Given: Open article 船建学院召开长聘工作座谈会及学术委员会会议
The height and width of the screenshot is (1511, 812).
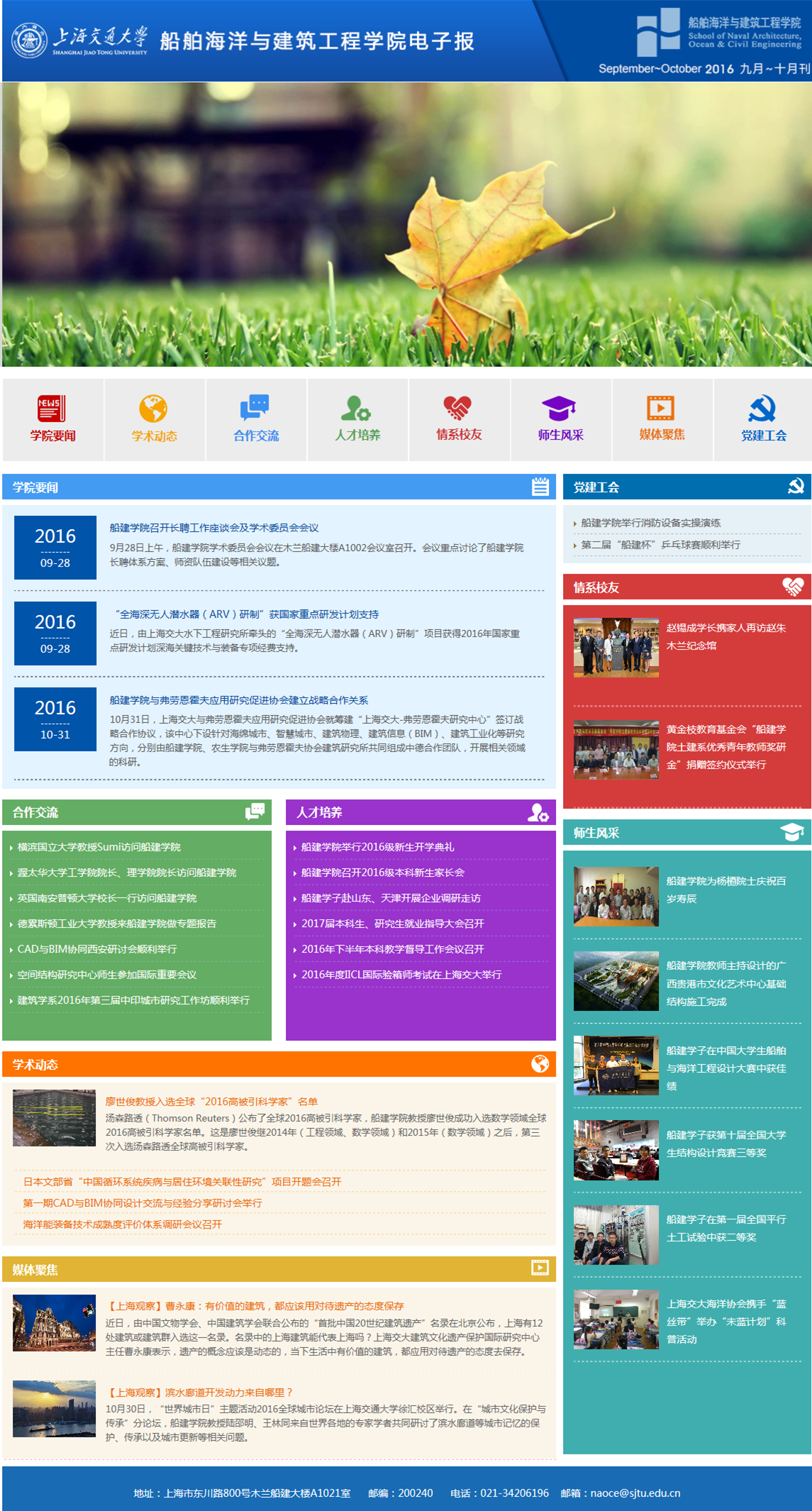Looking at the screenshot, I should pyautogui.click(x=213, y=528).
